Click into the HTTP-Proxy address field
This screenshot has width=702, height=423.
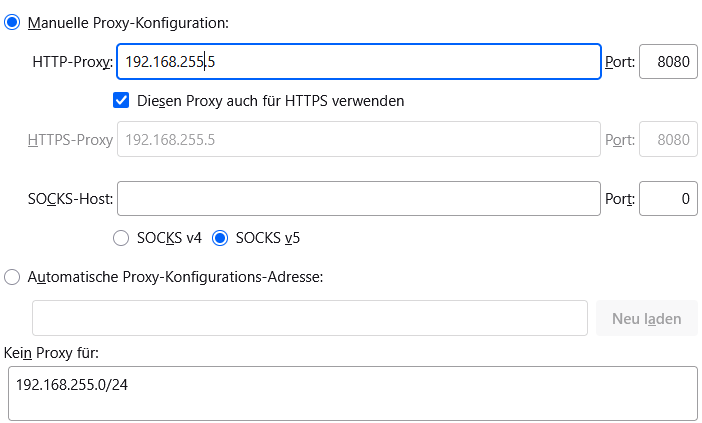coord(358,62)
